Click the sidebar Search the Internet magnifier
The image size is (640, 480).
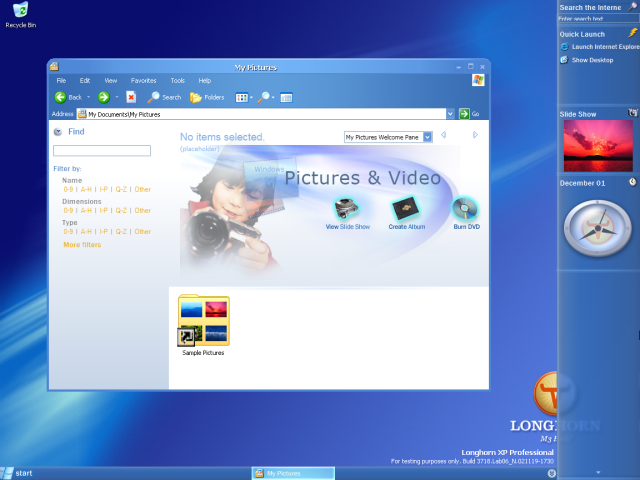[x=633, y=7]
